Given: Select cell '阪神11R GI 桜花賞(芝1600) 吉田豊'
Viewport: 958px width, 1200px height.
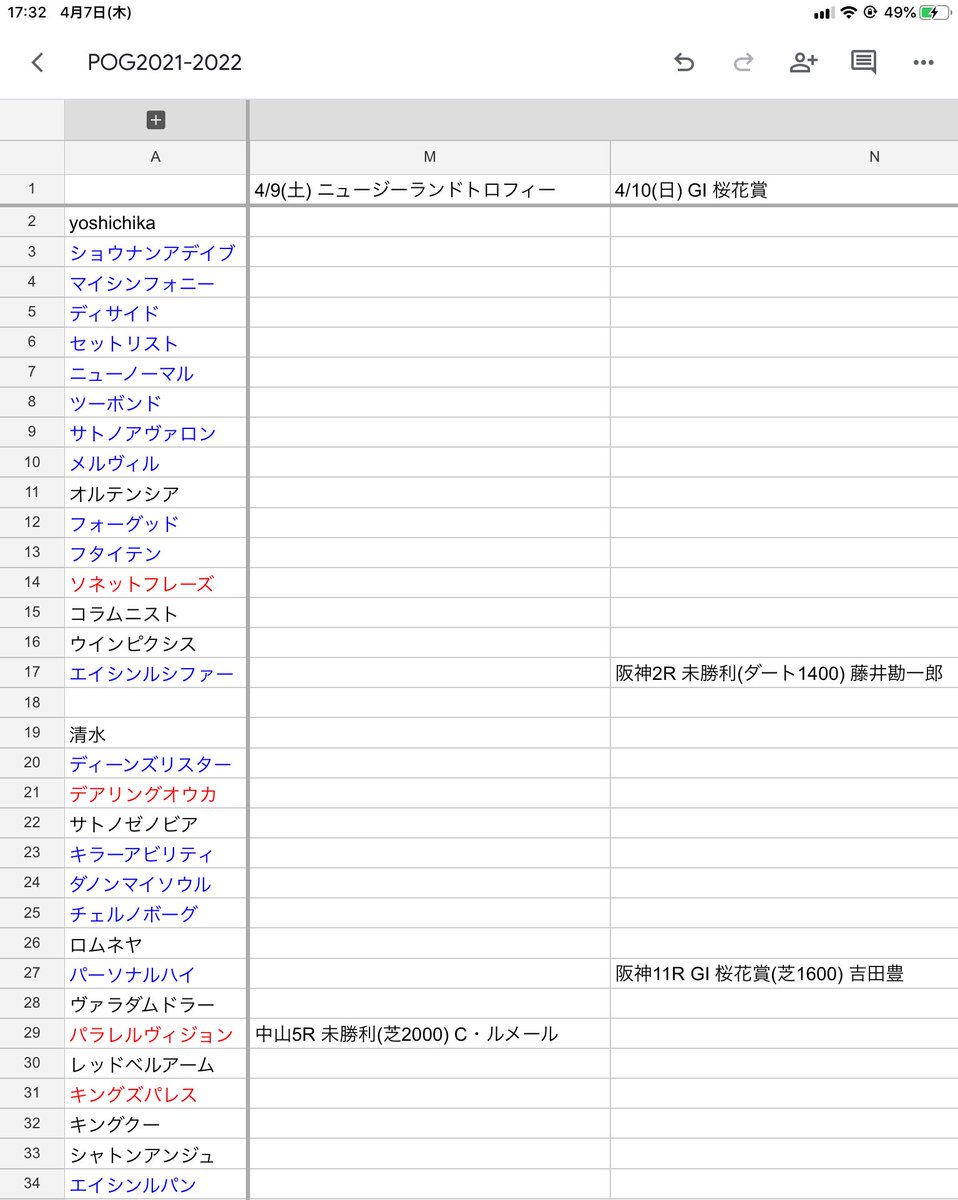Looking at the screenshot, I should pyautogui.click(x=784, y=974).
